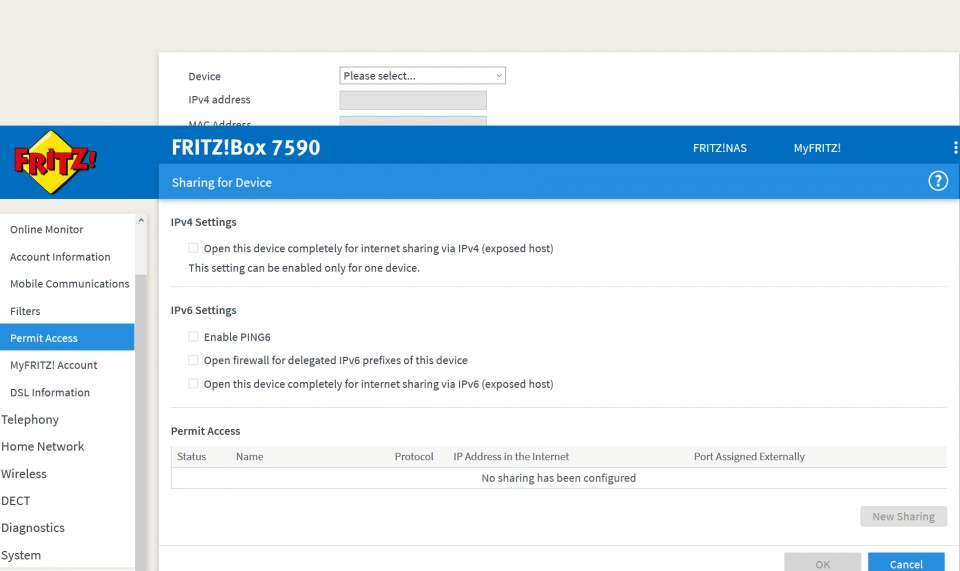The width and height of the screenshot is (960, 571).
Task: Expand the System section
Action: click(21, 555)
